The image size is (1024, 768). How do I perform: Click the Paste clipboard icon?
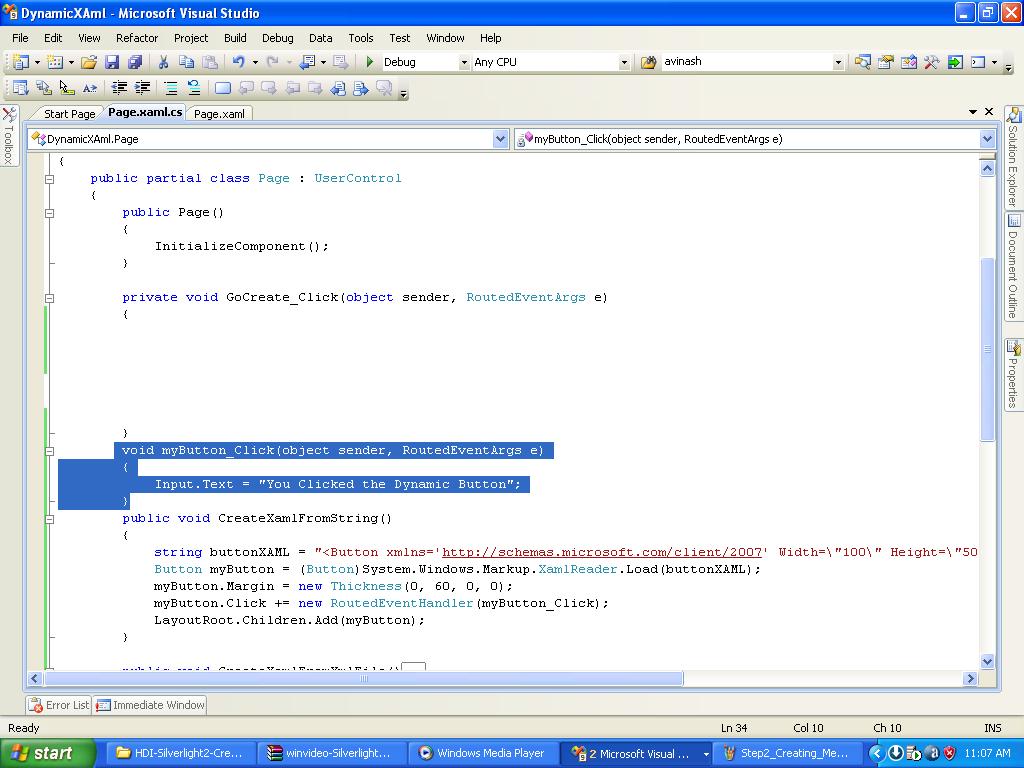click(x=210, y=62)
